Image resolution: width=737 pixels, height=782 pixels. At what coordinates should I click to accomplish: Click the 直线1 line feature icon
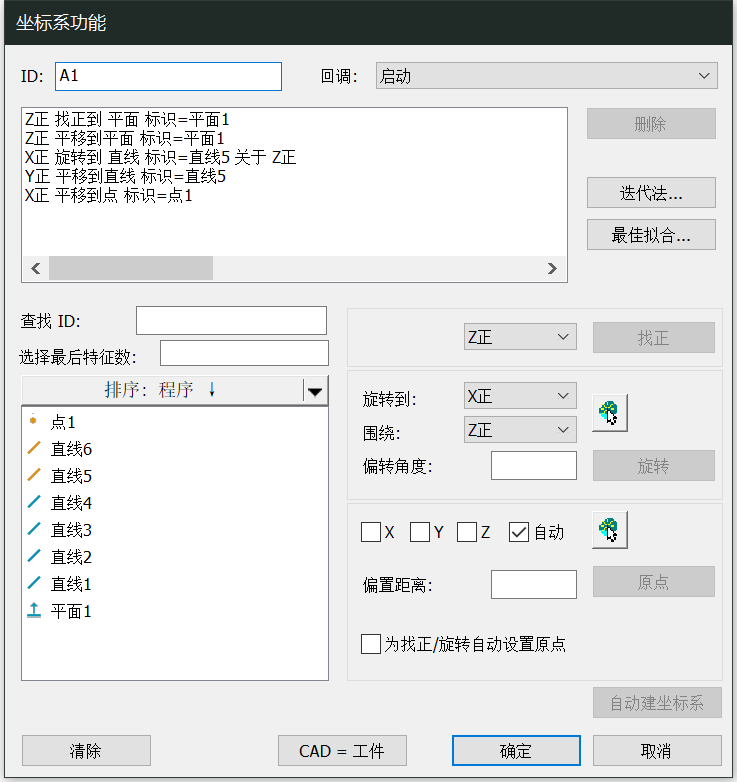tap(34, 584)
